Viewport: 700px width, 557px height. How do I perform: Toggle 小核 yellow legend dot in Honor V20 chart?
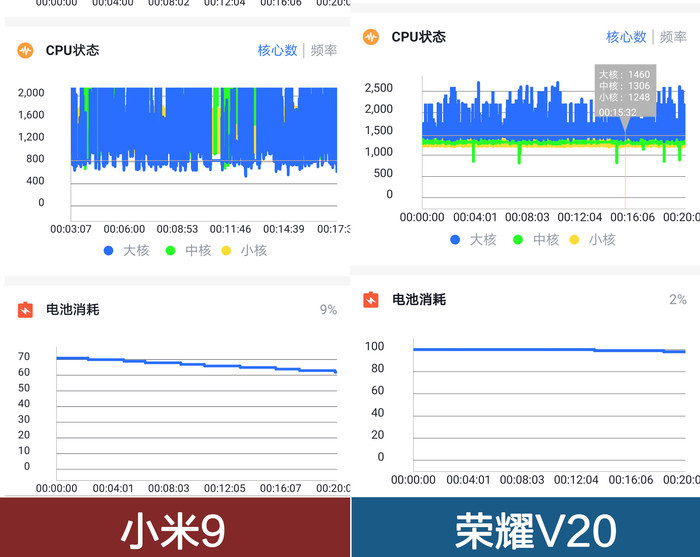574,240
